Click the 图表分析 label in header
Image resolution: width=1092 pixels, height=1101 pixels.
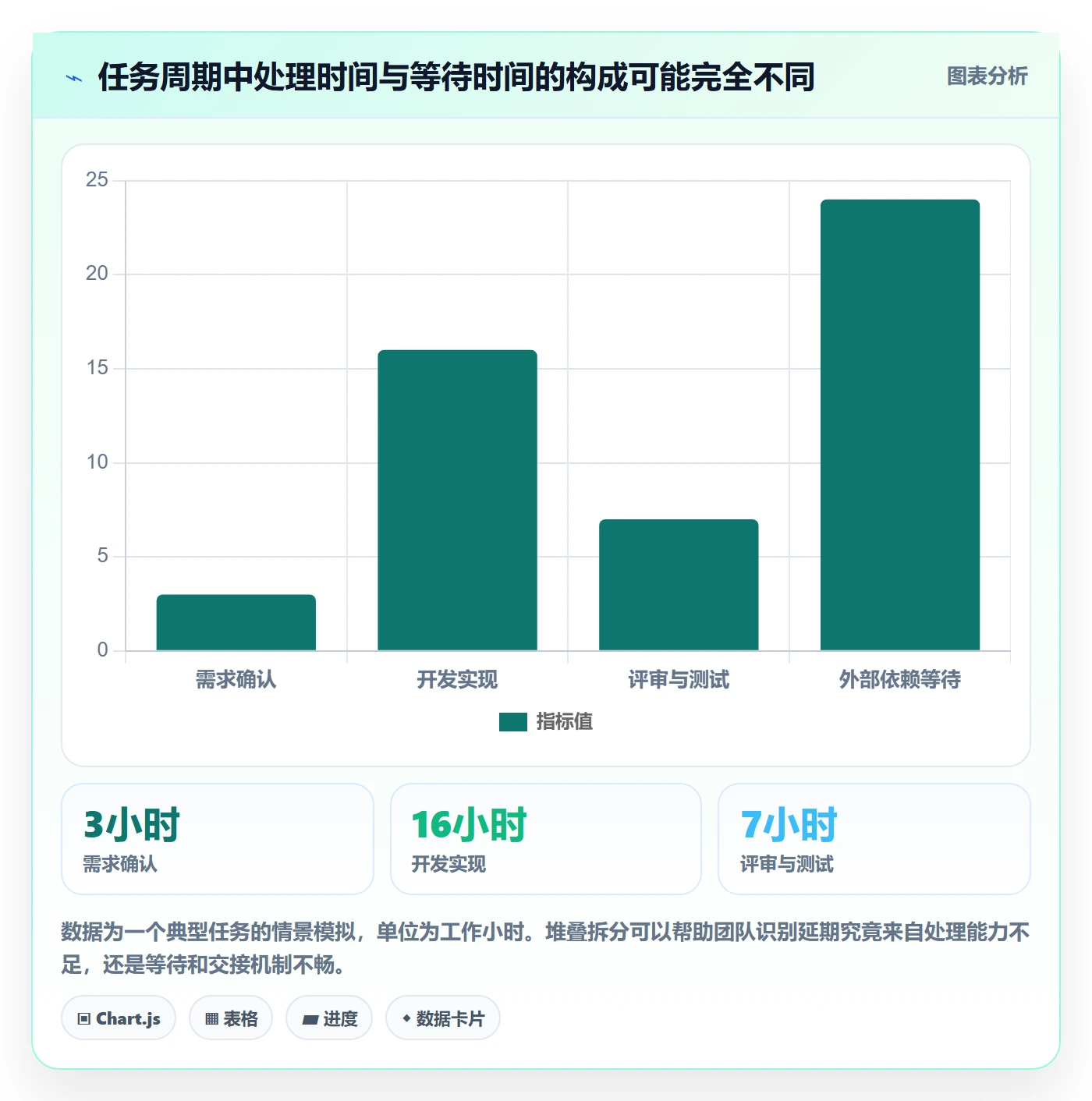(987, 76)
